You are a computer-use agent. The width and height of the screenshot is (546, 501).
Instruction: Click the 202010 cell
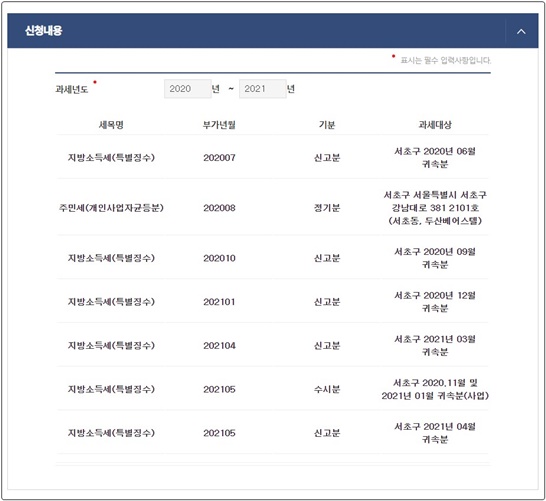219,258
